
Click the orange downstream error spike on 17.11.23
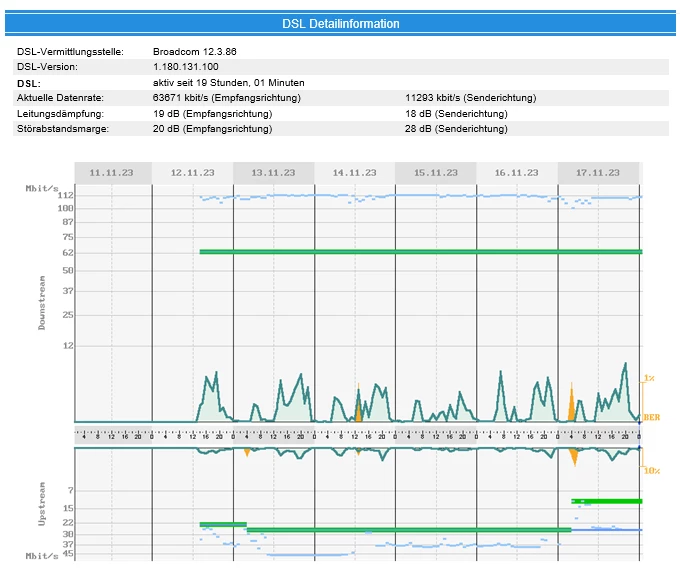(572, 405)
